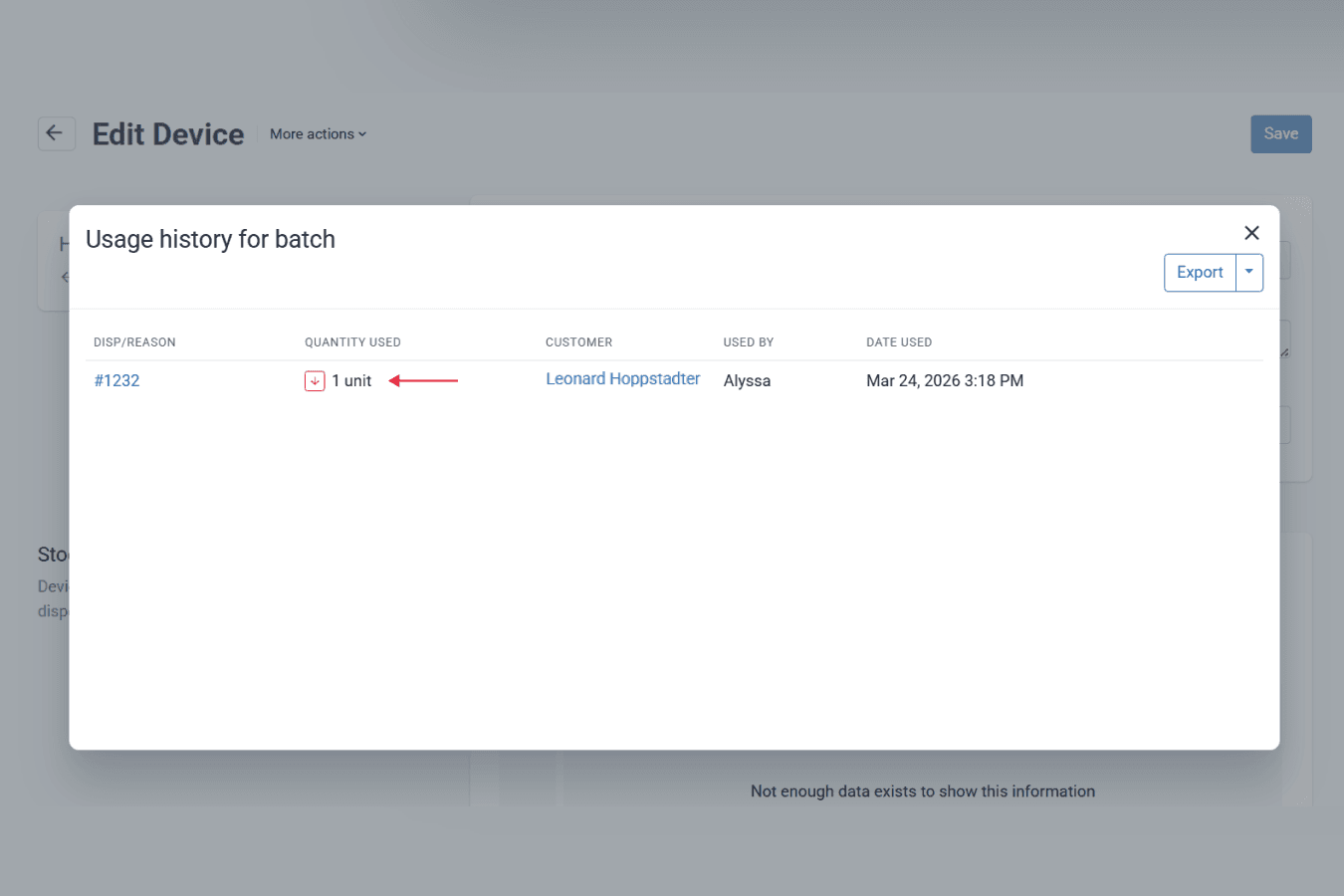Image resolution: width=1344 pixels, height=896 pixels.
Task: Click the 'Not enough data exists' message
Action: (x=923, y=791)
